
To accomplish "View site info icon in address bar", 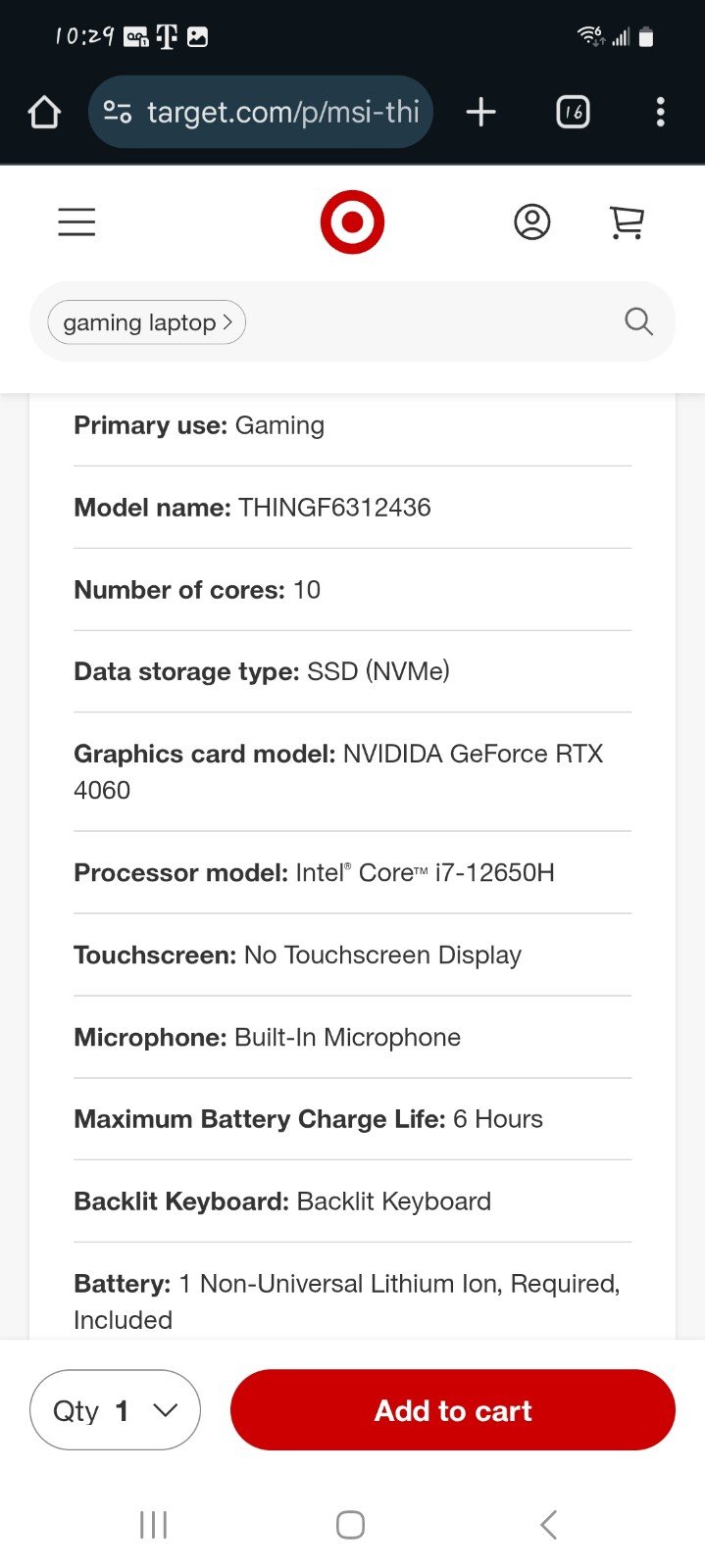I will pyautogui.click(x=118, y=112).
